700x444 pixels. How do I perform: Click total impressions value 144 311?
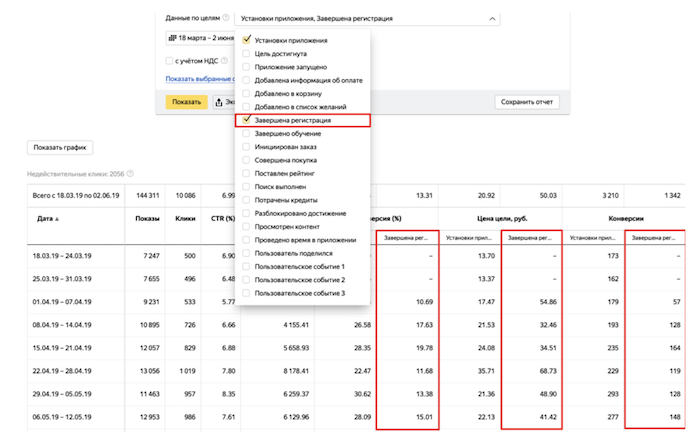point(148,195)
